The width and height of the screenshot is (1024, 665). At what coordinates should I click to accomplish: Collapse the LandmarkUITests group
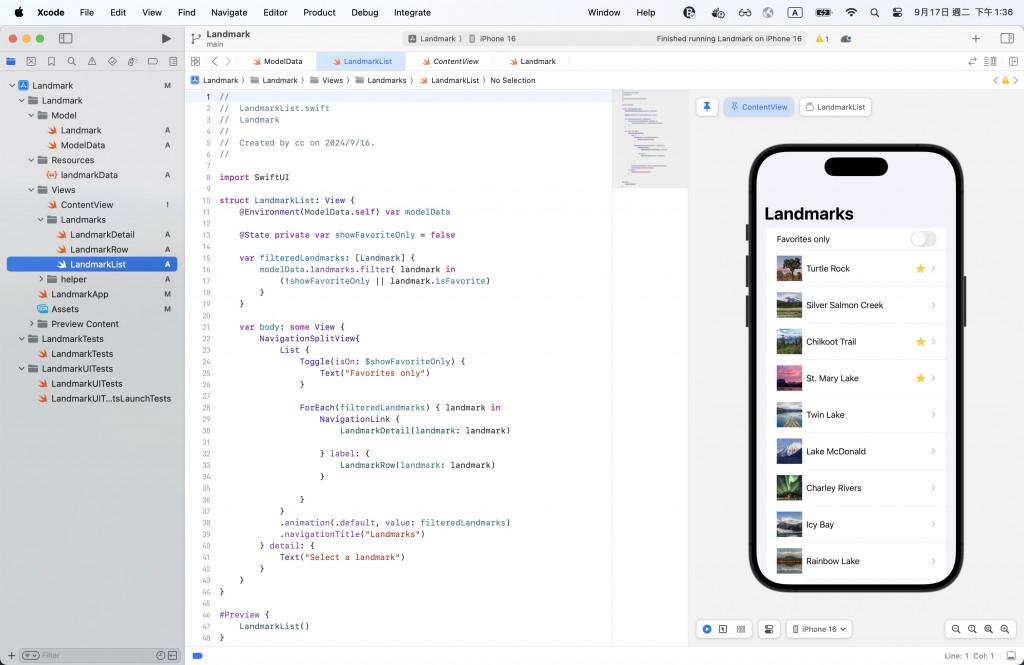(x=21, y=369)
